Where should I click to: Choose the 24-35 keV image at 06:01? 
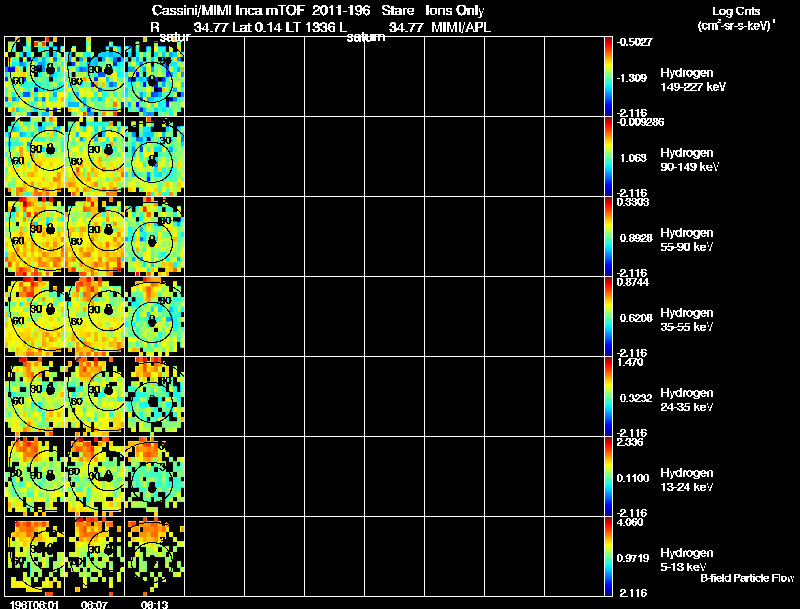pos(35,396)
